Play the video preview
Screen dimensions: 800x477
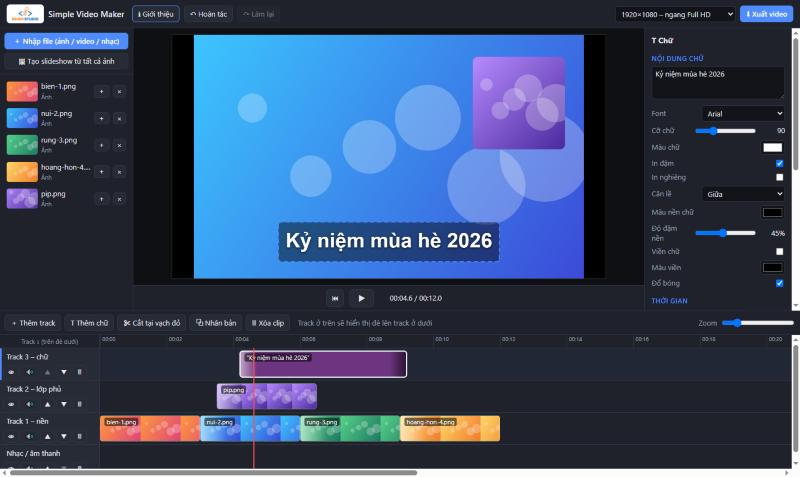coord(361,298)
